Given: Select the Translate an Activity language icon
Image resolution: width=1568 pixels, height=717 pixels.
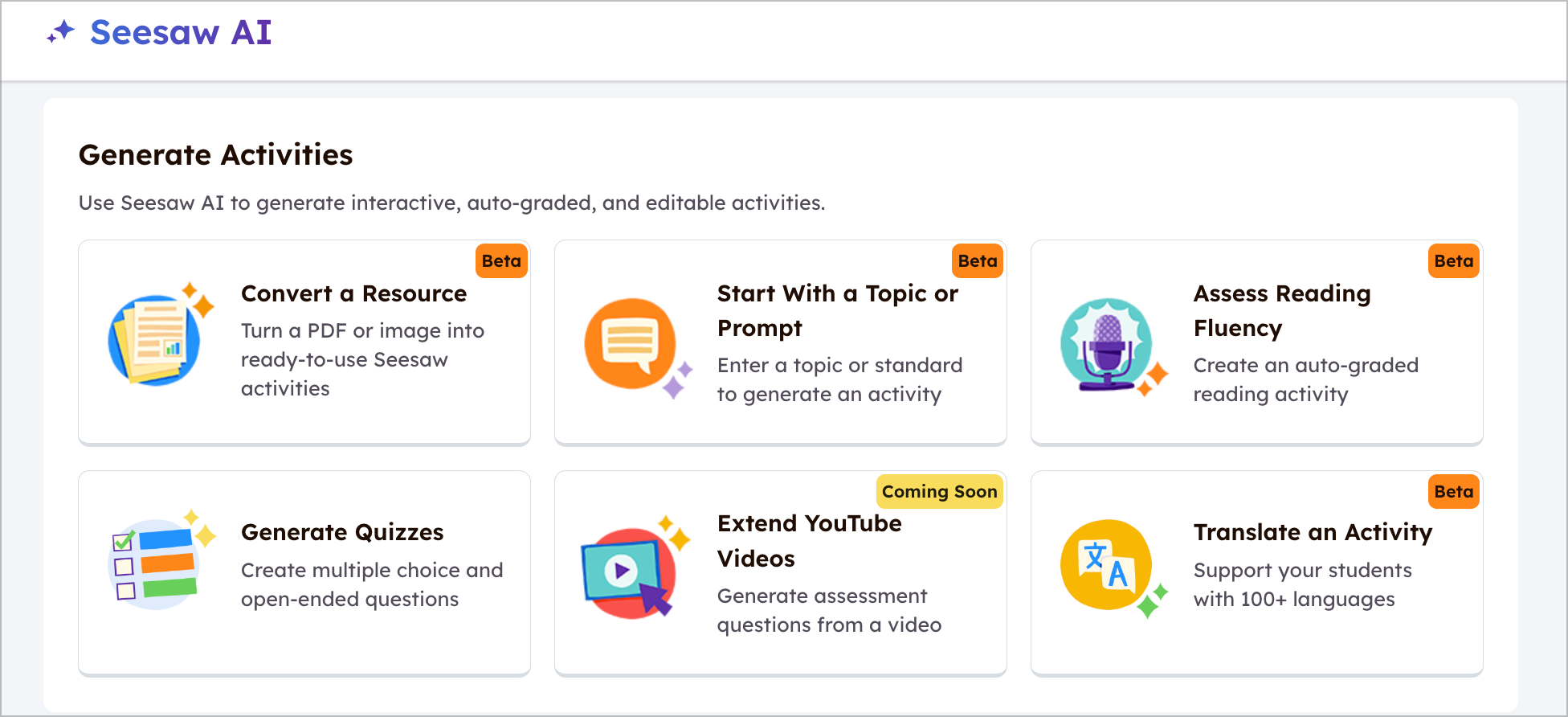Looking at the screenshot, I should coord(1106,565).
